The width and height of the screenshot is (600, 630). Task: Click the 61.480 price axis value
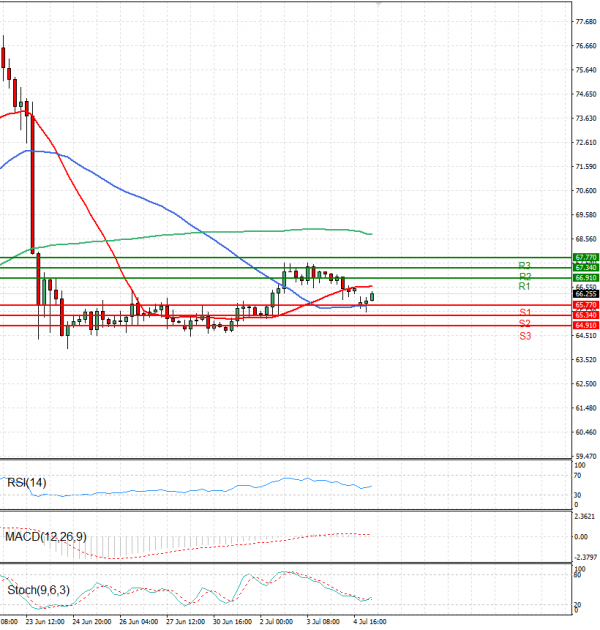tap(586, 408)
